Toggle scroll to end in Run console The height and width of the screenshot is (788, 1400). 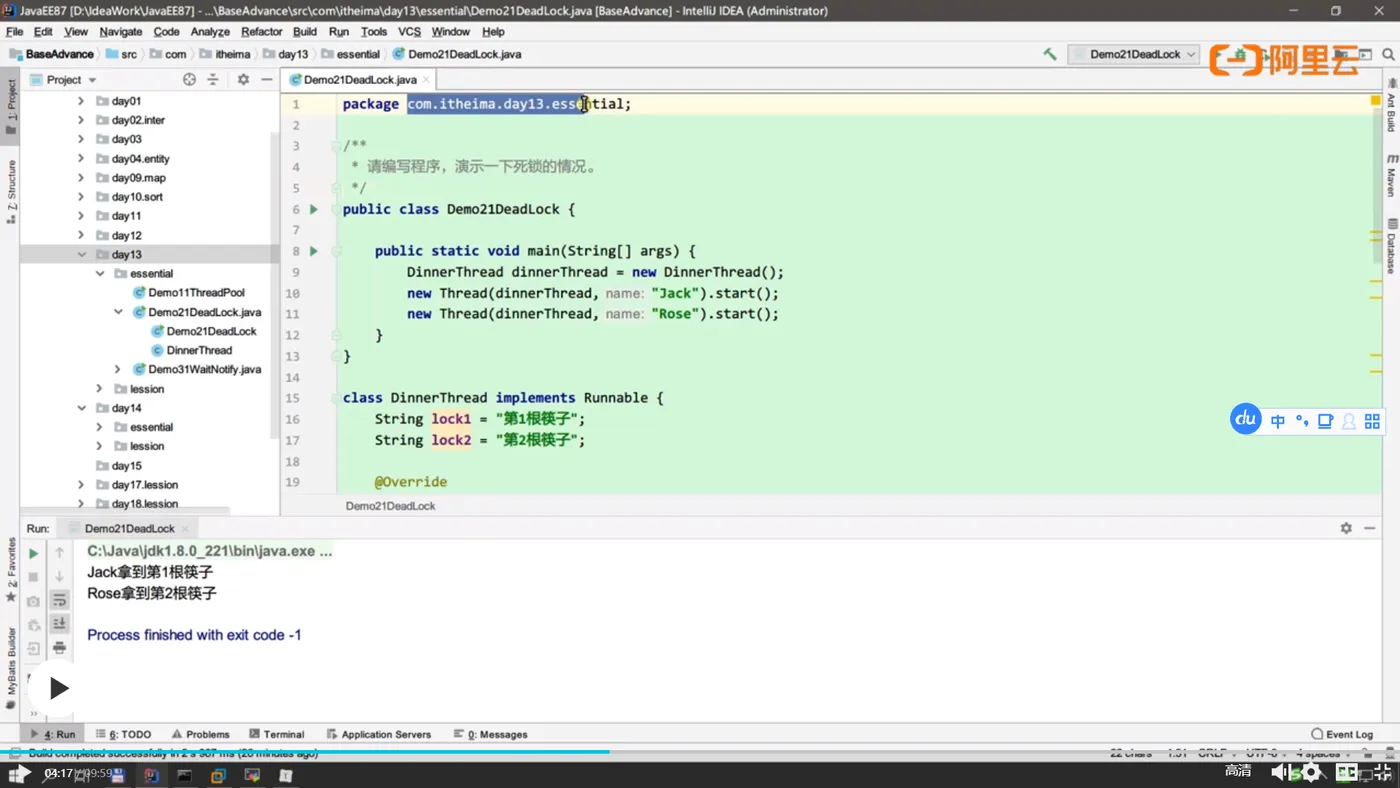(60, 624)
